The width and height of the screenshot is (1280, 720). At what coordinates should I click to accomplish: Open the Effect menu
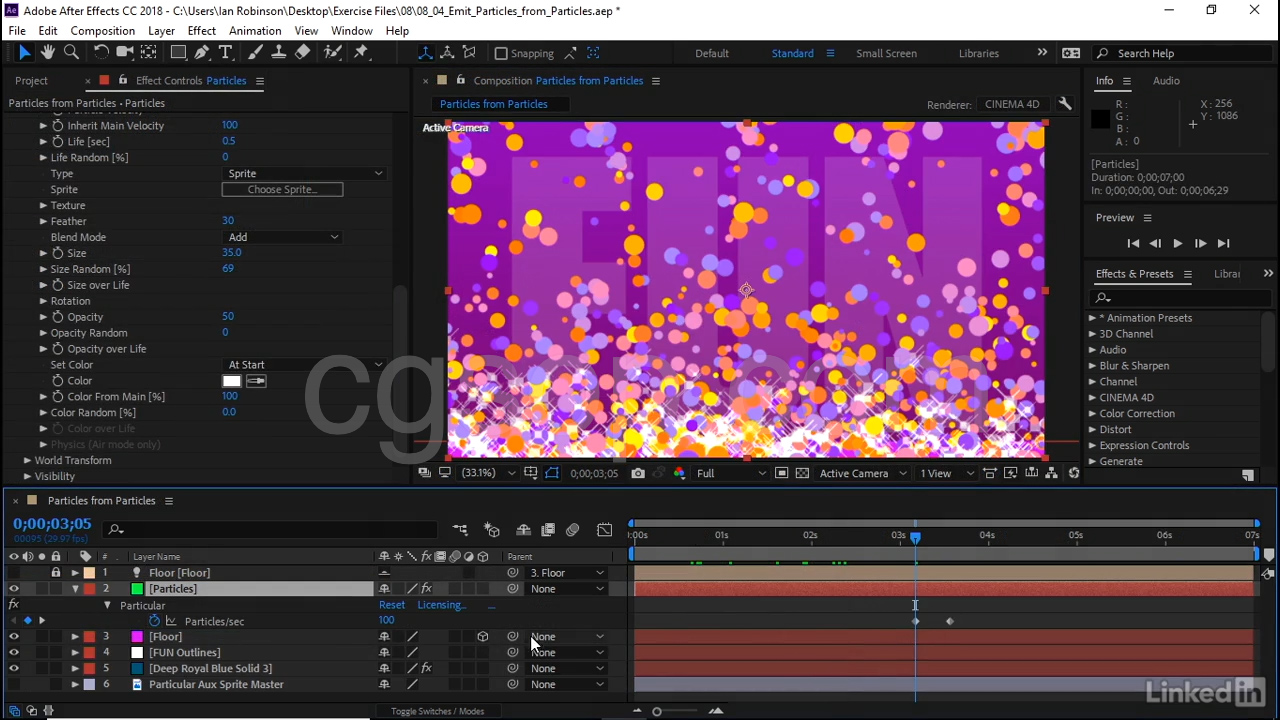[x=201, y=31]
